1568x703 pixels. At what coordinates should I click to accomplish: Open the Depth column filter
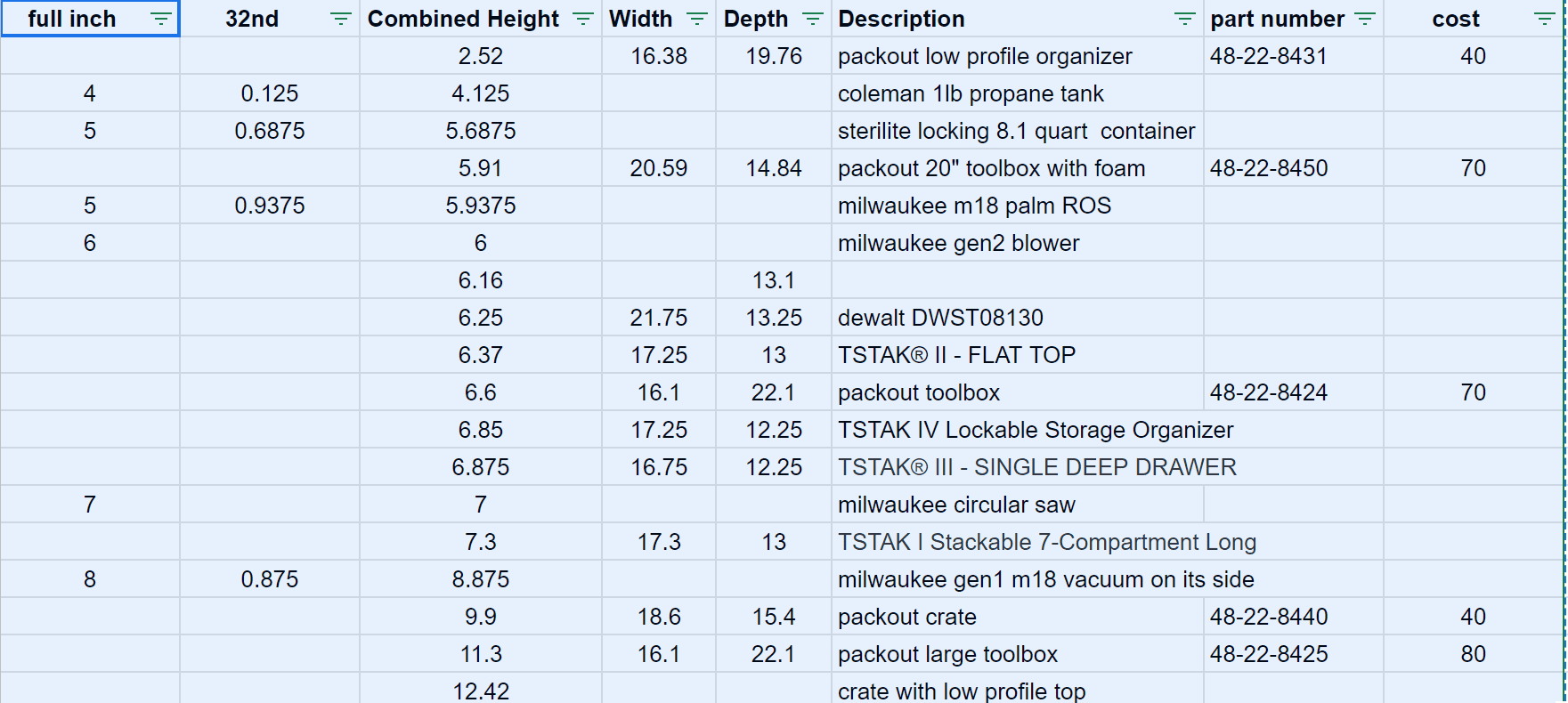pos(812,19)
